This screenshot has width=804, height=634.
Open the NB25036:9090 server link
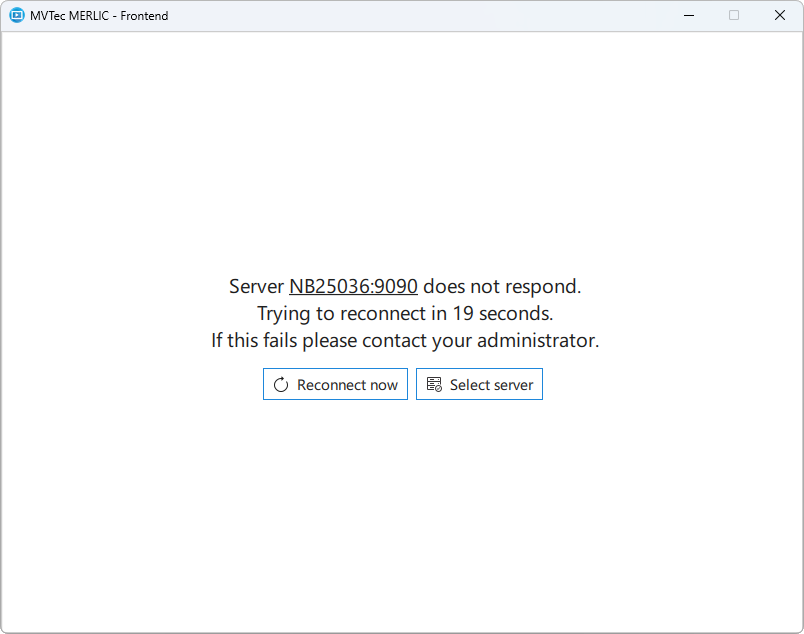coord(353,287)
